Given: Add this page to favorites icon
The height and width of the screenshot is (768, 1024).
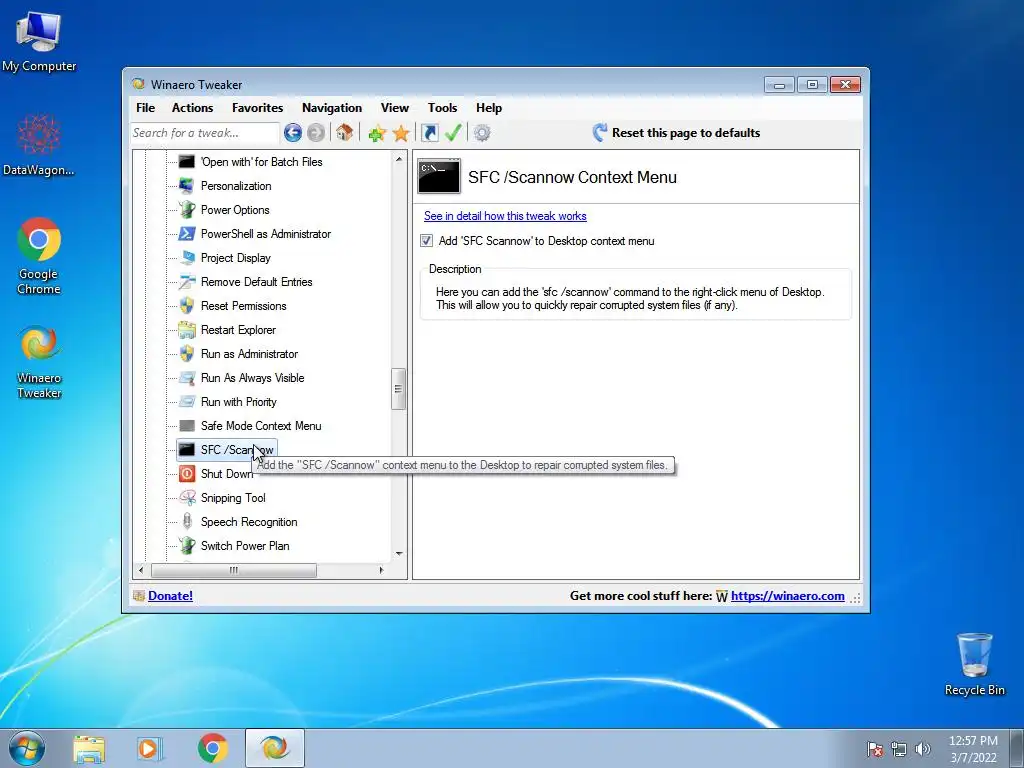Looking at the screenshot, I should pyautogui.click(x=377, y=133).
